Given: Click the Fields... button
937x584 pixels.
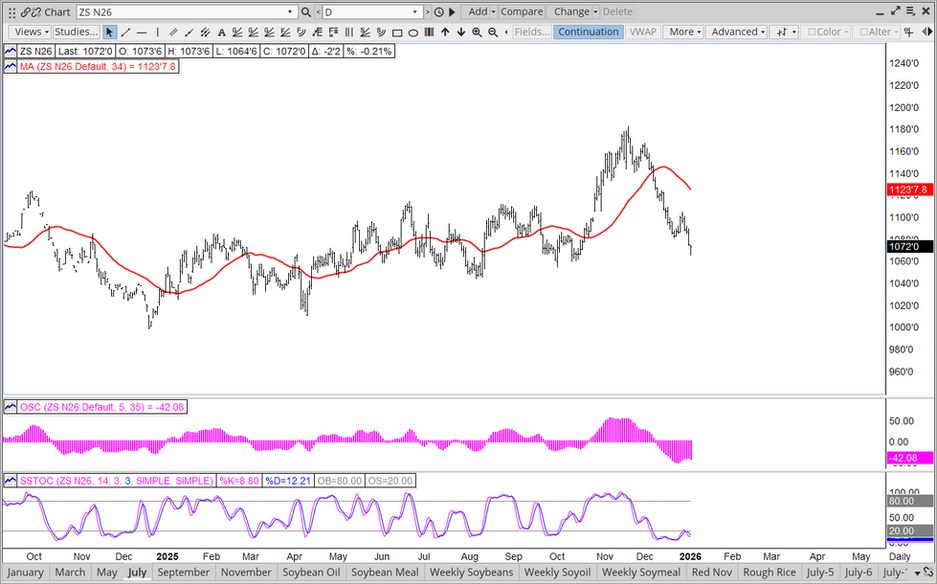Looking at the screenshot, I should [532, 32].
